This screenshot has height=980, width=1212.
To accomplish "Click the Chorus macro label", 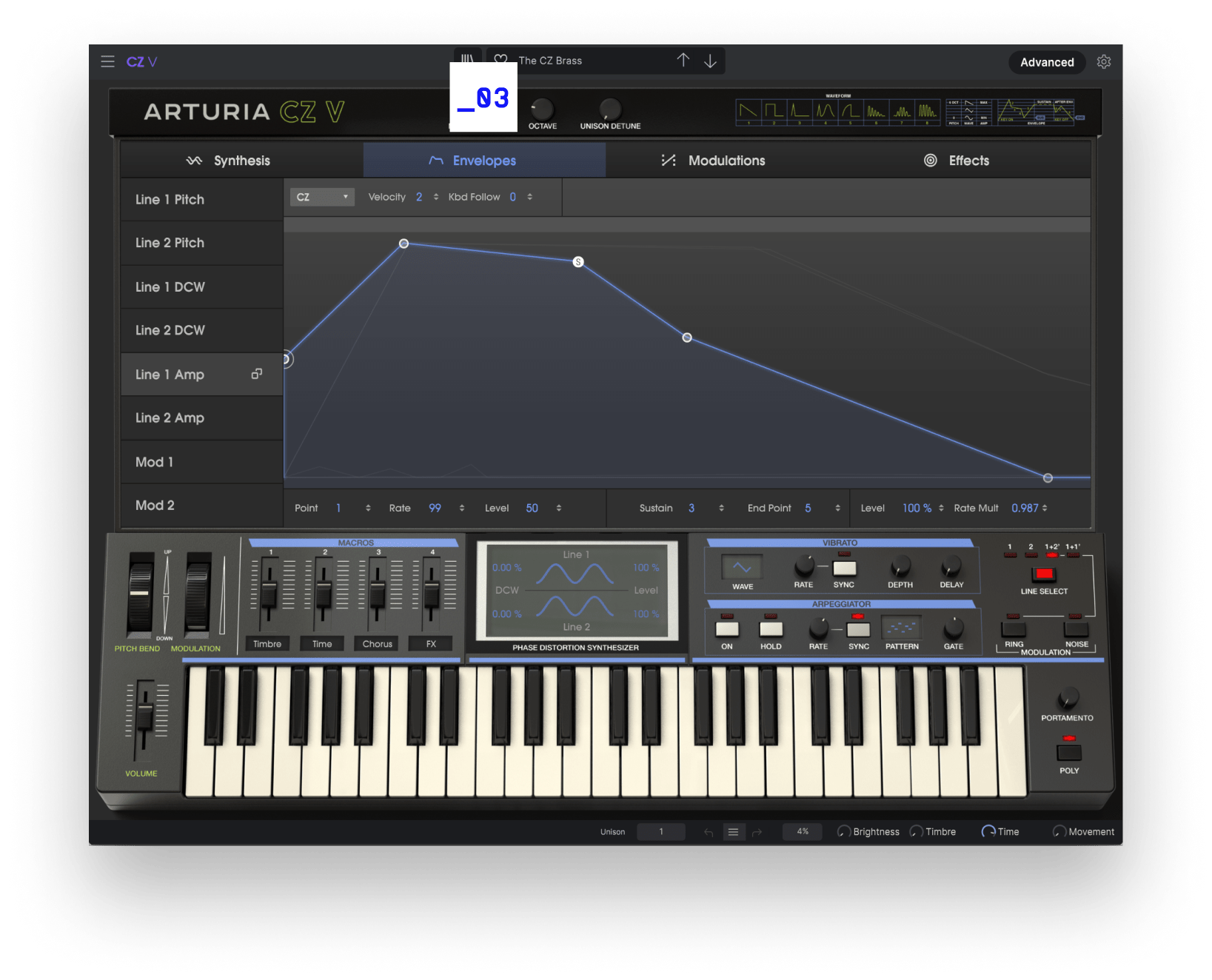I will 378,644.
